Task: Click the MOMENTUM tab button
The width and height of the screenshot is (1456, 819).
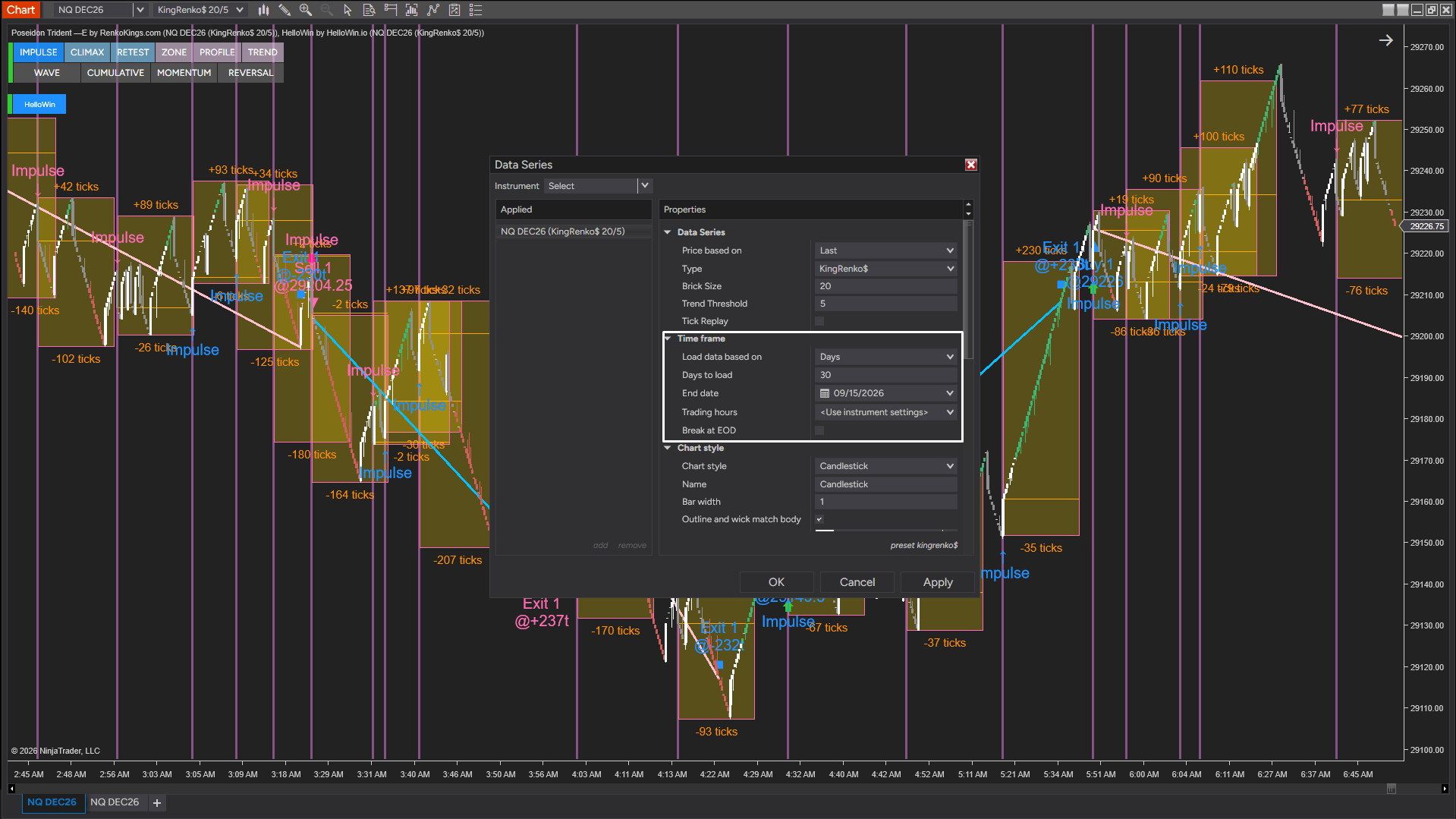Action: click(184, 73)
